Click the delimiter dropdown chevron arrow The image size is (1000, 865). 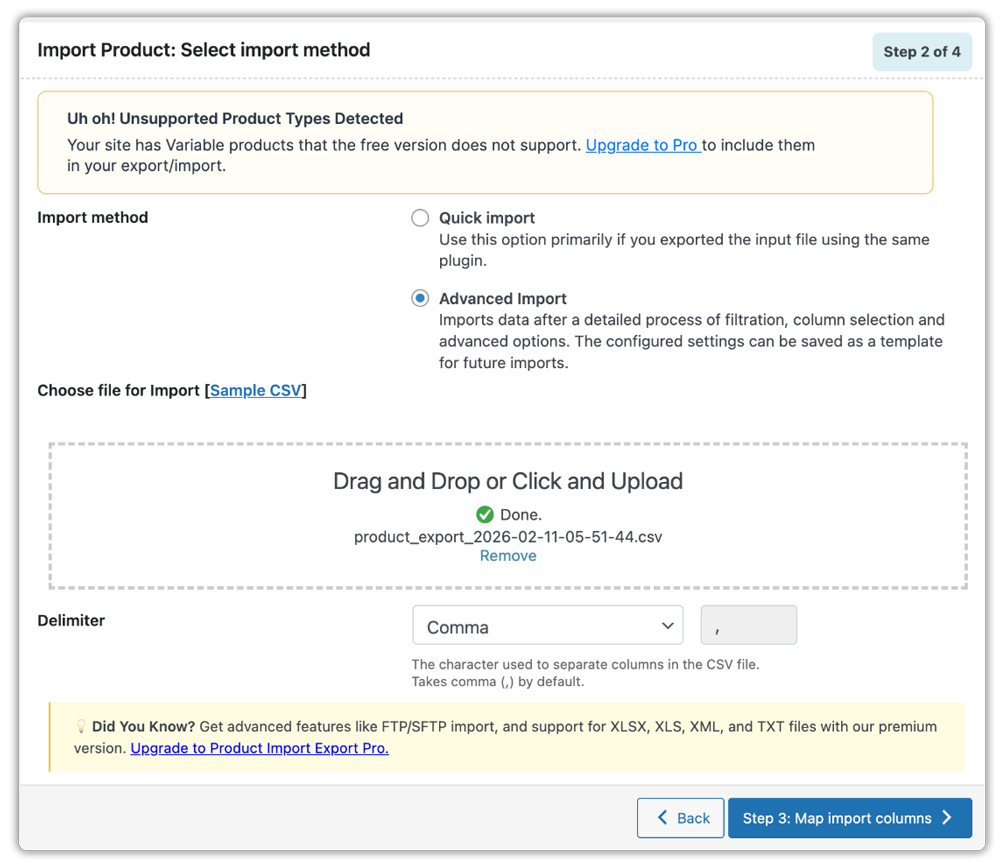pyautogui.click(x=668, y=626)
